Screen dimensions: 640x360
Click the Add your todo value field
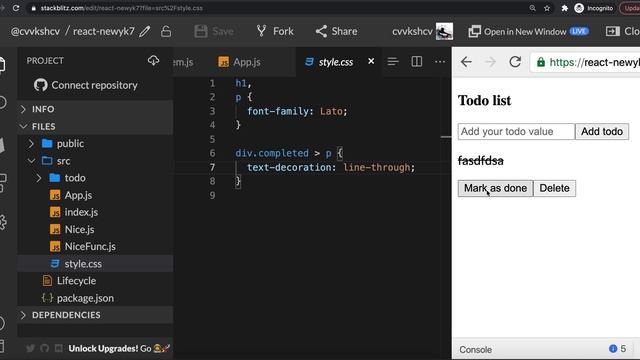coord(516,131)
